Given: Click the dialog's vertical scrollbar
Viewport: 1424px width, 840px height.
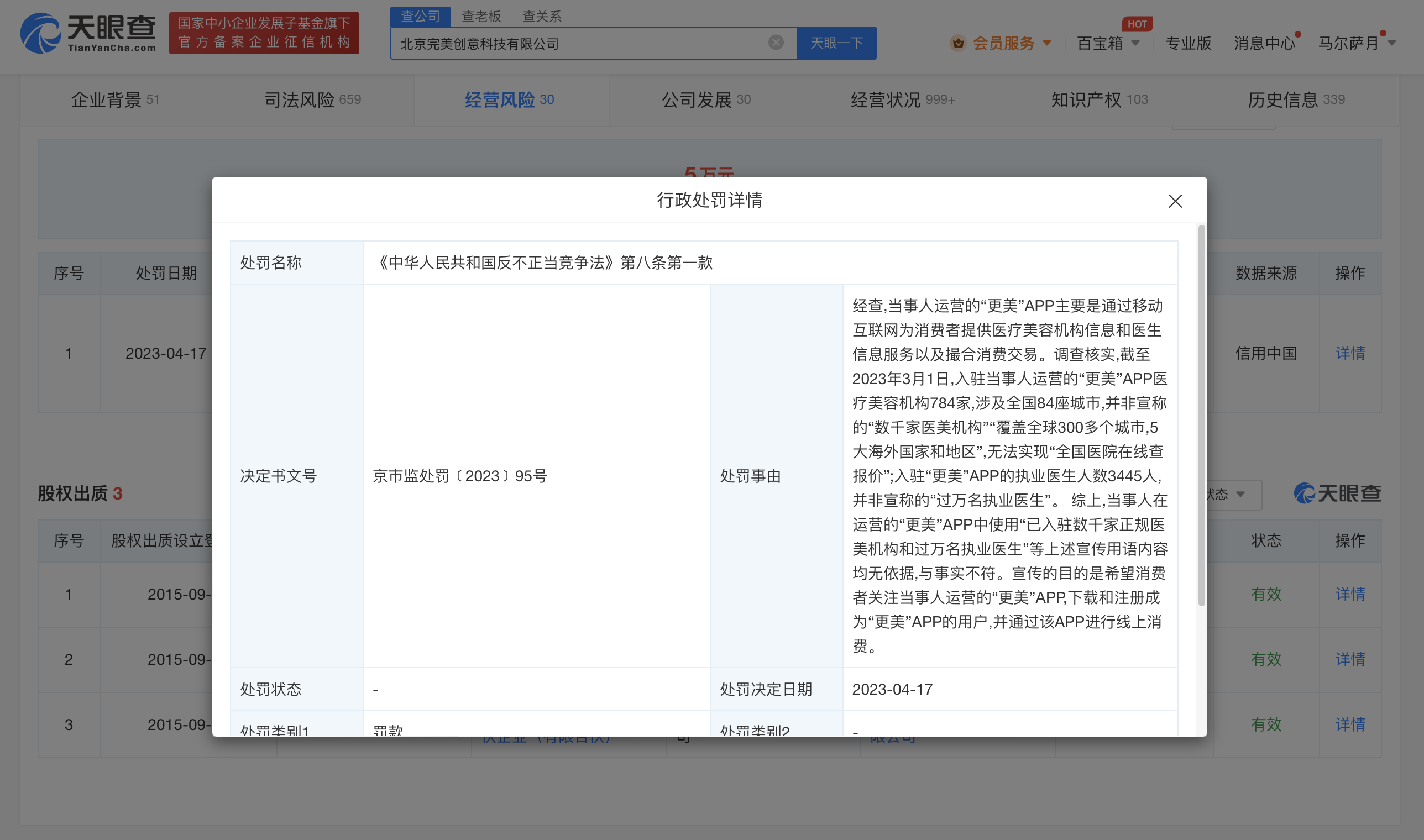Looking at the screenshot, I should (x=1201, y=416).
